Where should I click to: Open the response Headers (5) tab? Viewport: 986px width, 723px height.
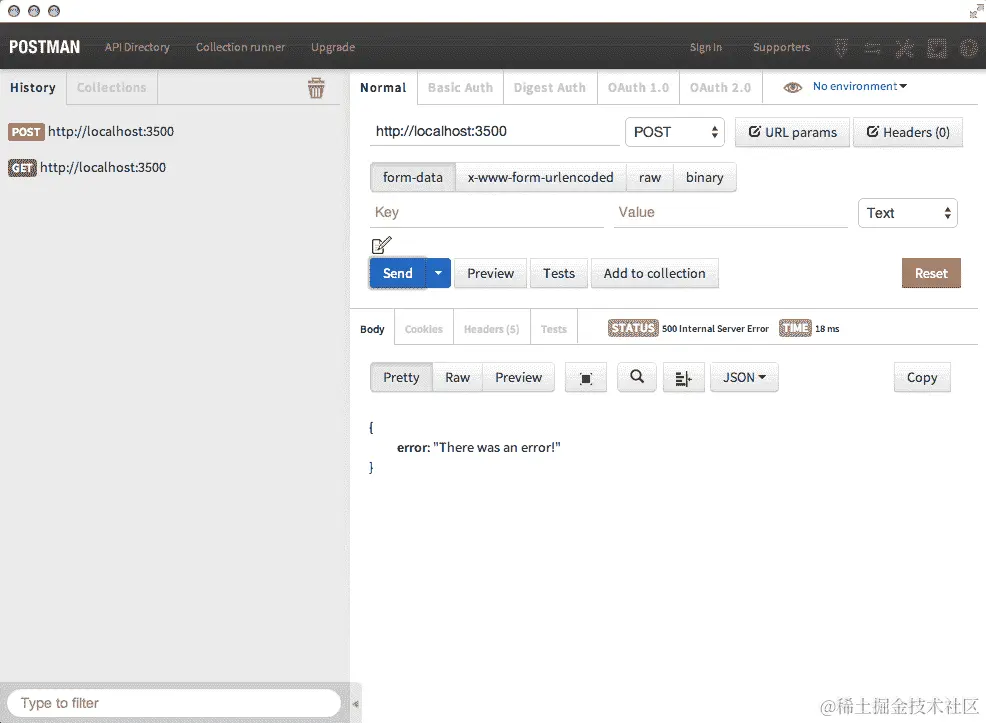point(492,329)
